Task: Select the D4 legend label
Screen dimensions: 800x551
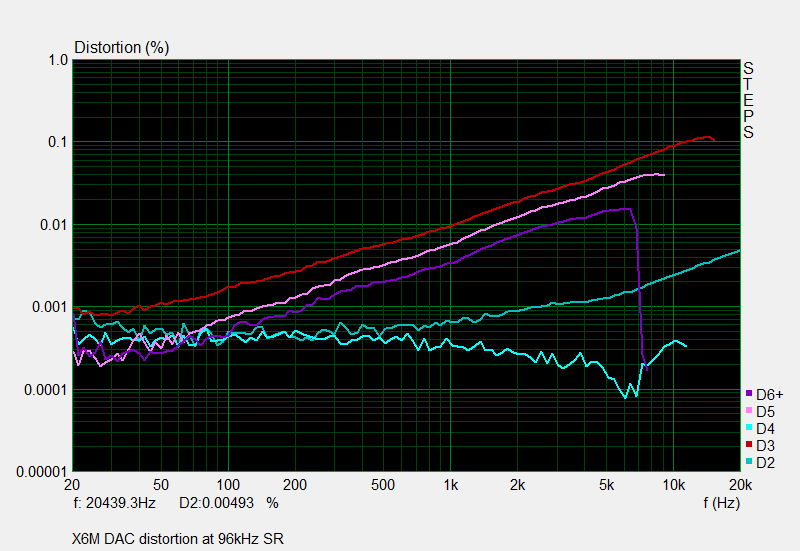Action: click(765, 429)
